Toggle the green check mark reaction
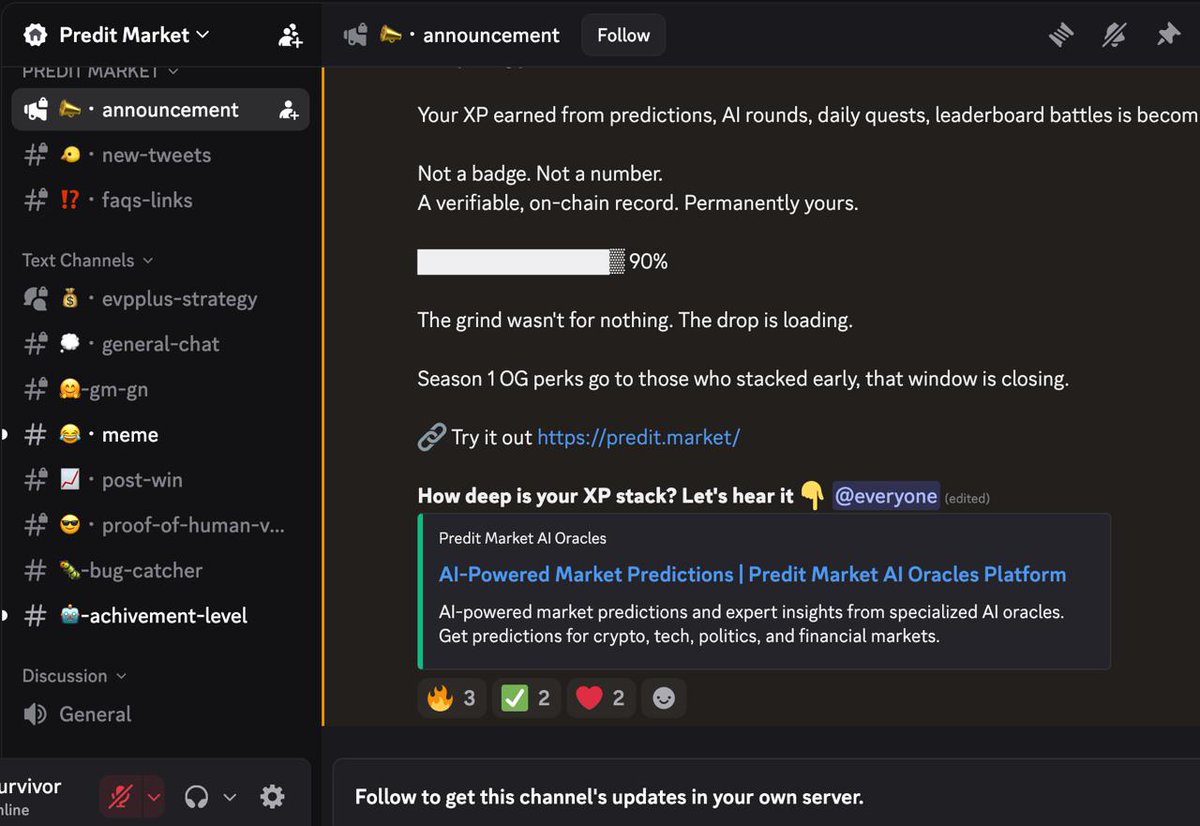1200x826 pixels. (x=526, y=698)
